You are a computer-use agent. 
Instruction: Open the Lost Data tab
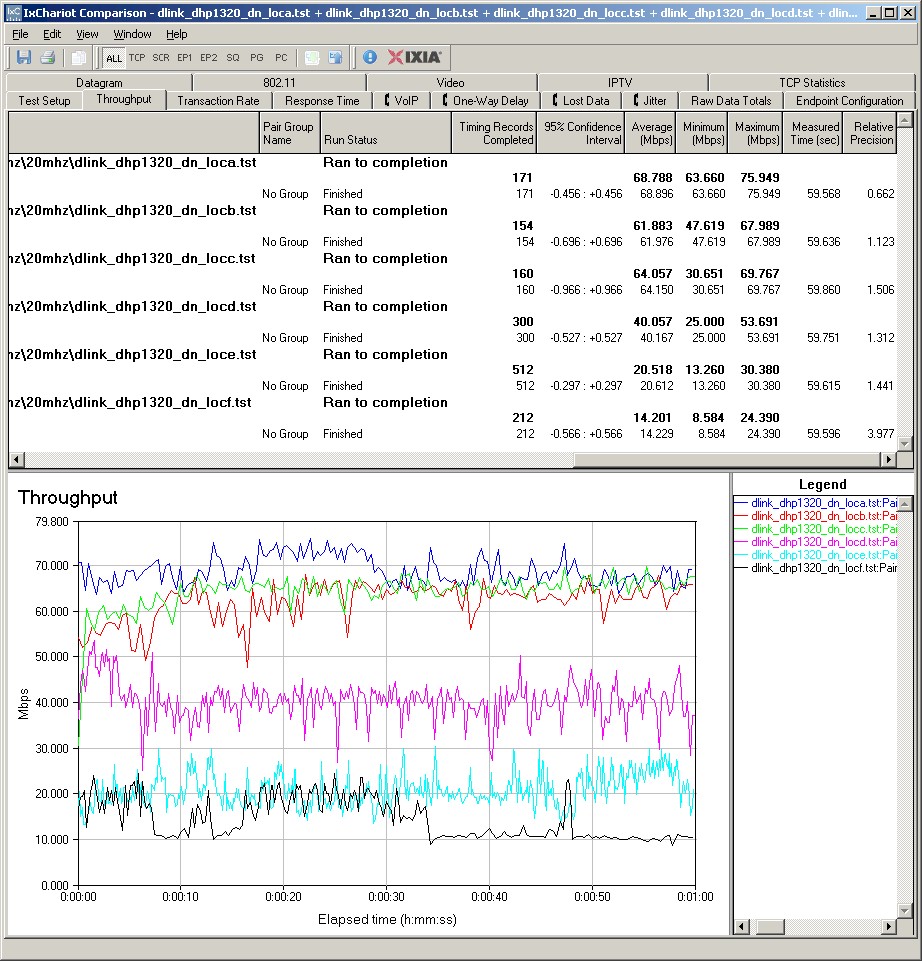(x=581, y=101)
